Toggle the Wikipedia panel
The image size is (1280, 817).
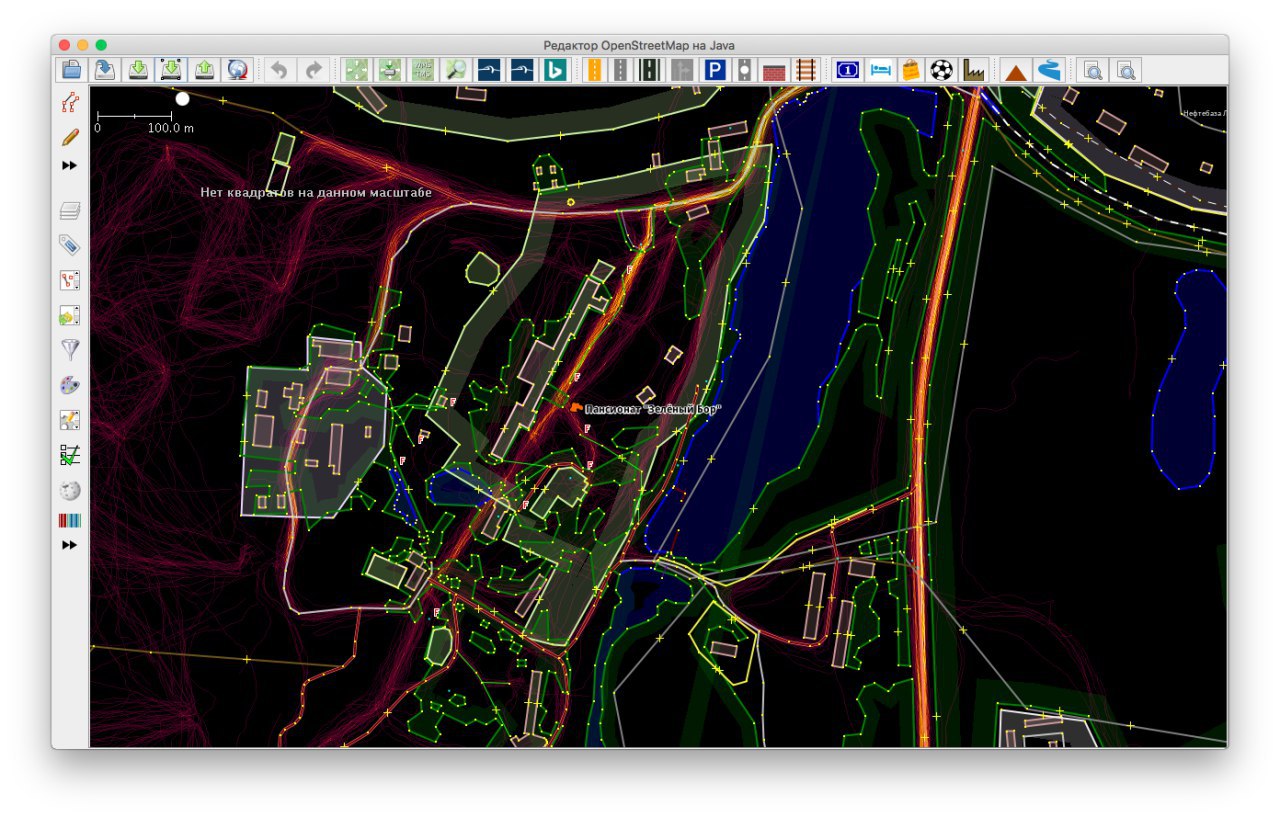(69, 490)
